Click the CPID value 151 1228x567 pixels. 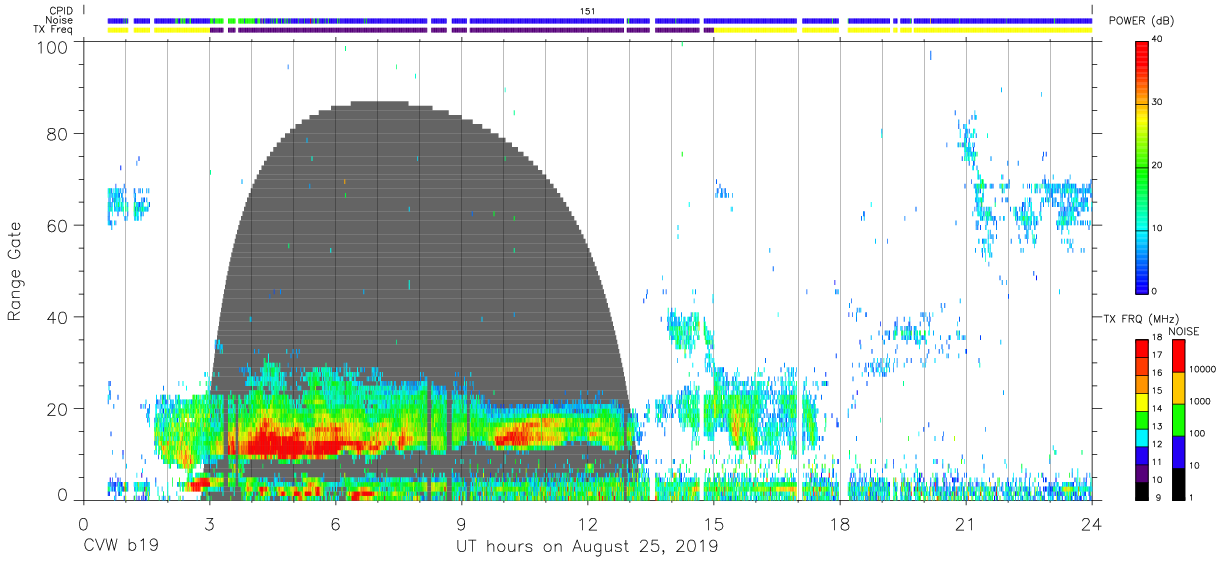point(588,10)
